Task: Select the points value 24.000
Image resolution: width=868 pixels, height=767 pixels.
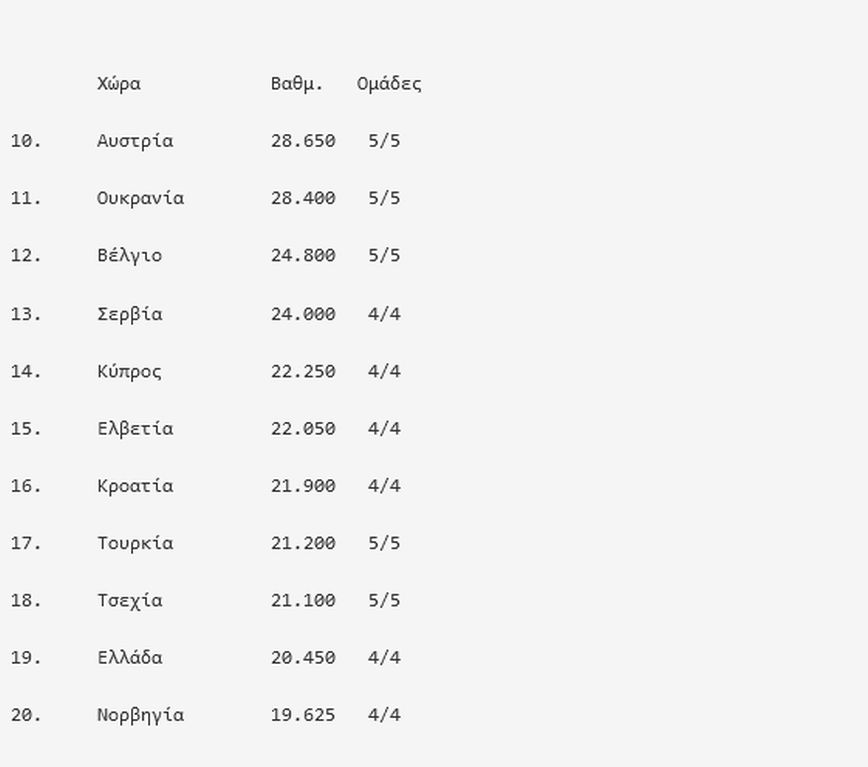Action: click(303, 314)
